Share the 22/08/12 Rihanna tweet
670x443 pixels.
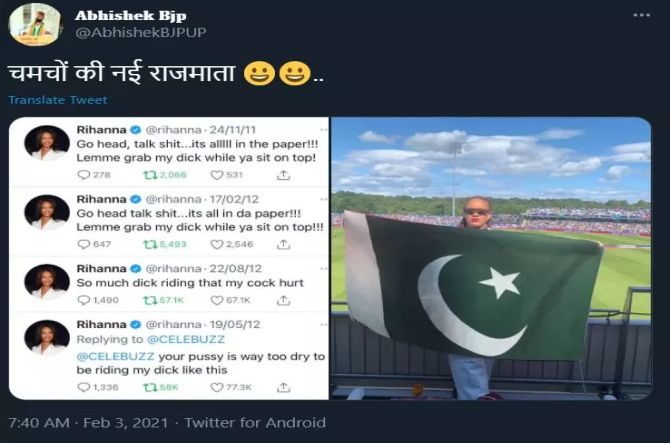(x=283, y=300)
